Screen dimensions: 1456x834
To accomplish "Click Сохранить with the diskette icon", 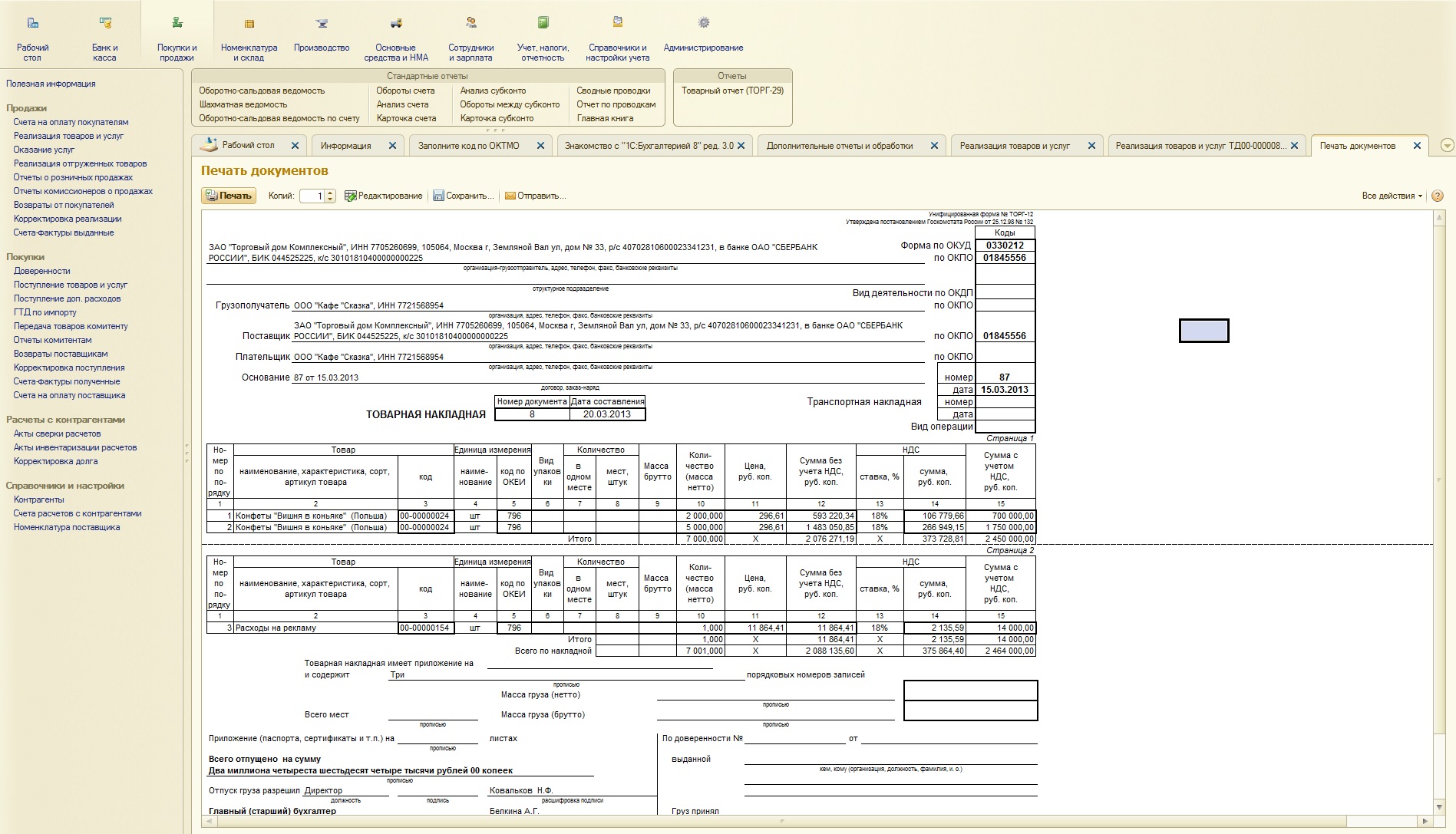I will click(x=464, y=196).
